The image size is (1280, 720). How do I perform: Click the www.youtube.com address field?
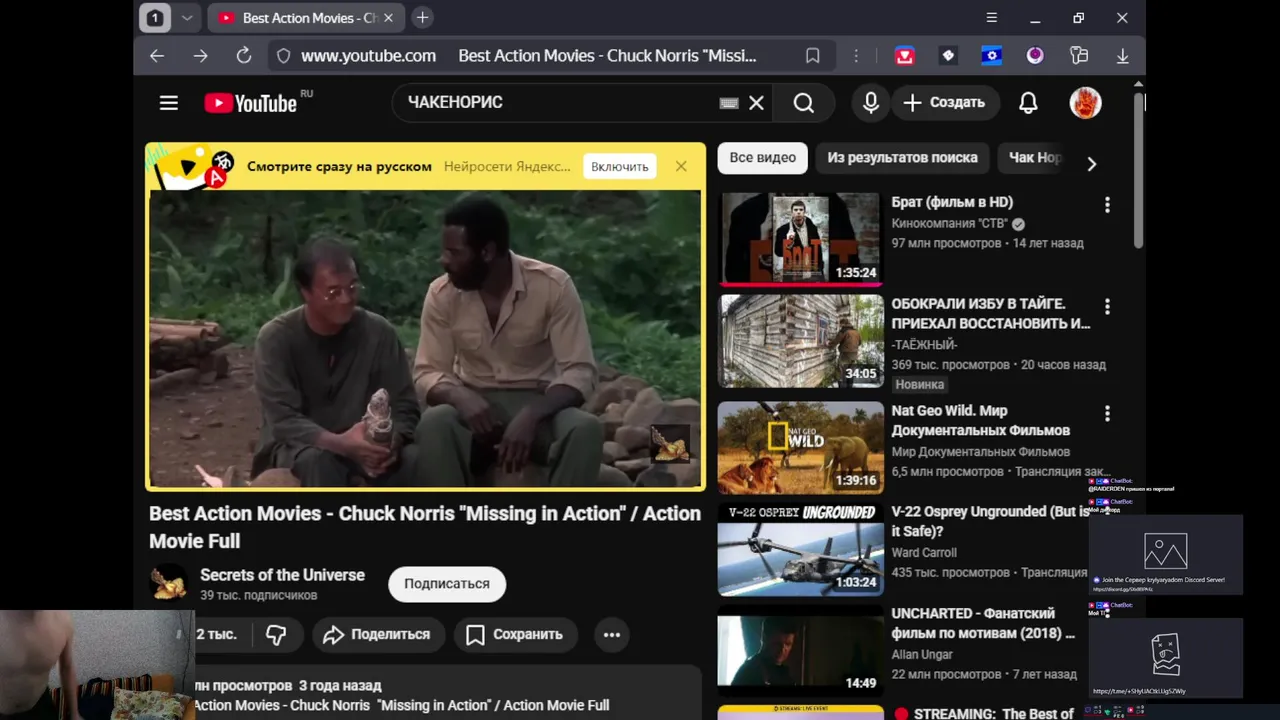[368, 56]
